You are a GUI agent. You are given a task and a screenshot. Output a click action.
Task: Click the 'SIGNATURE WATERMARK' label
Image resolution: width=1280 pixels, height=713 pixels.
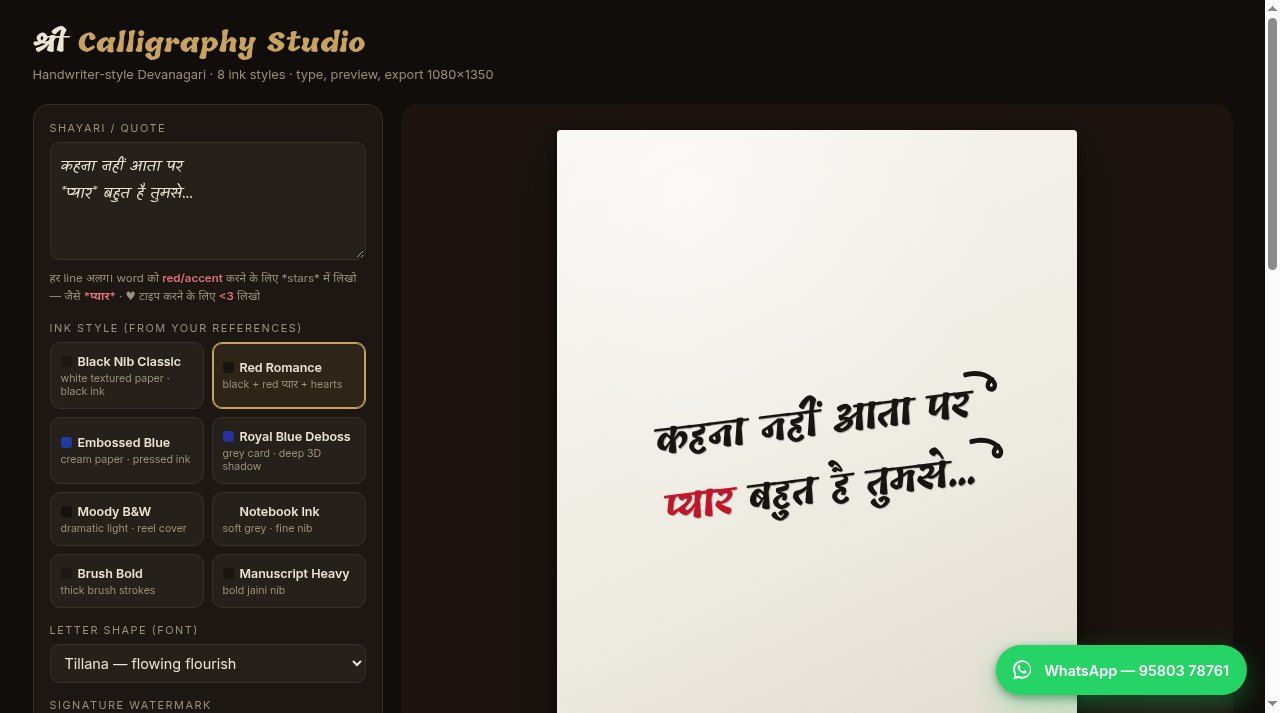click(x=131, y=705)
